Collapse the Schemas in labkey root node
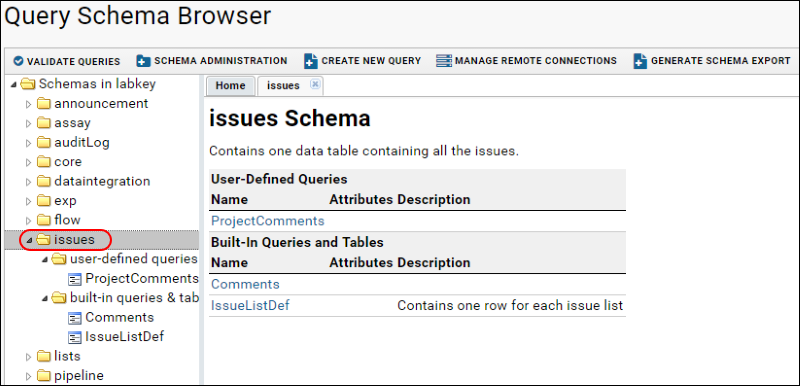The image size is (800, 386). coord(13,85)
